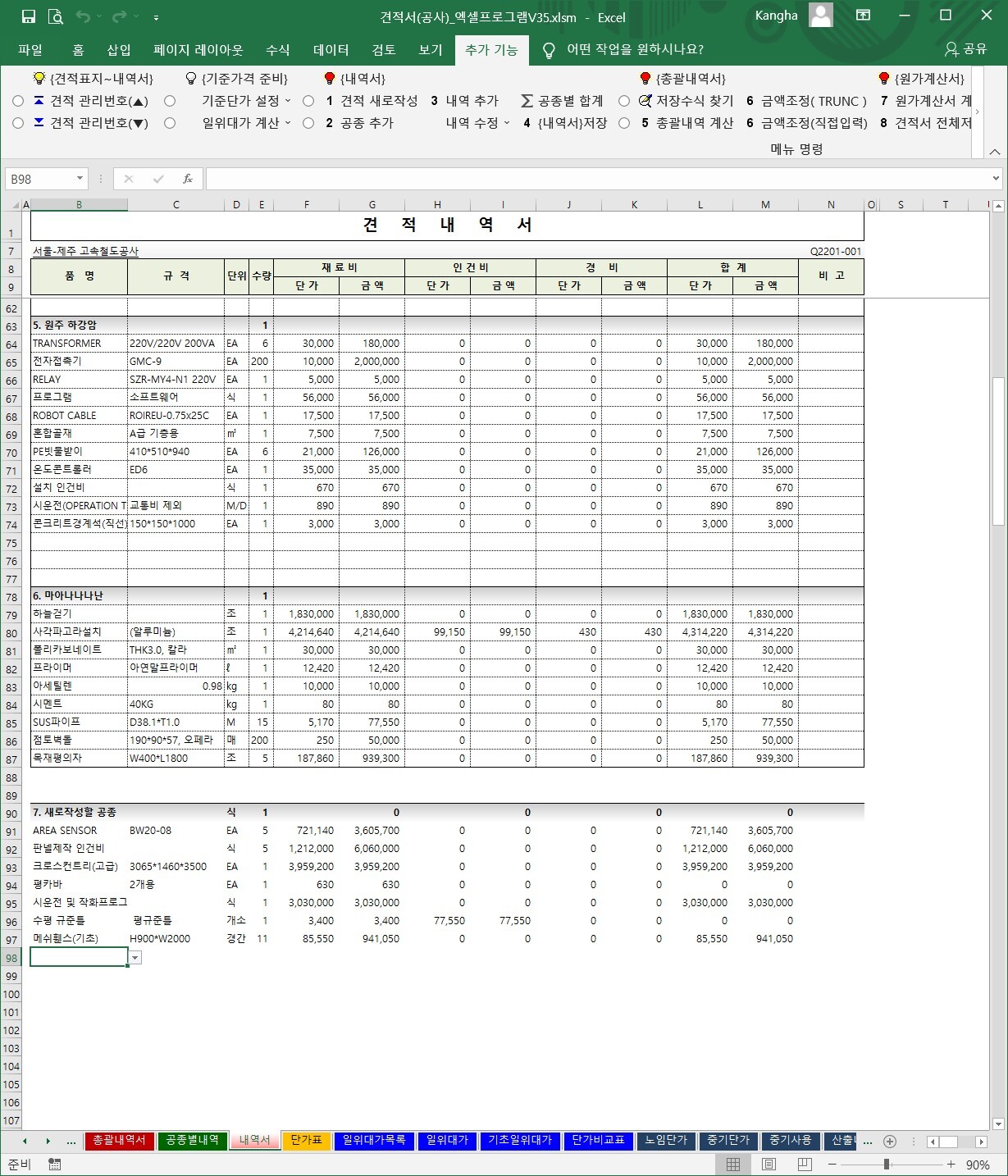Click the red bulb {총괄내역서} icon
This screenshot has height=1176, width=1008.
(x=645, y=79)
